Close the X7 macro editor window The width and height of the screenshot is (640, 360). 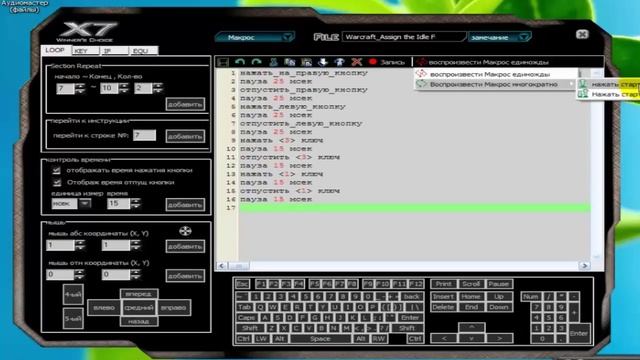point(582,35)
